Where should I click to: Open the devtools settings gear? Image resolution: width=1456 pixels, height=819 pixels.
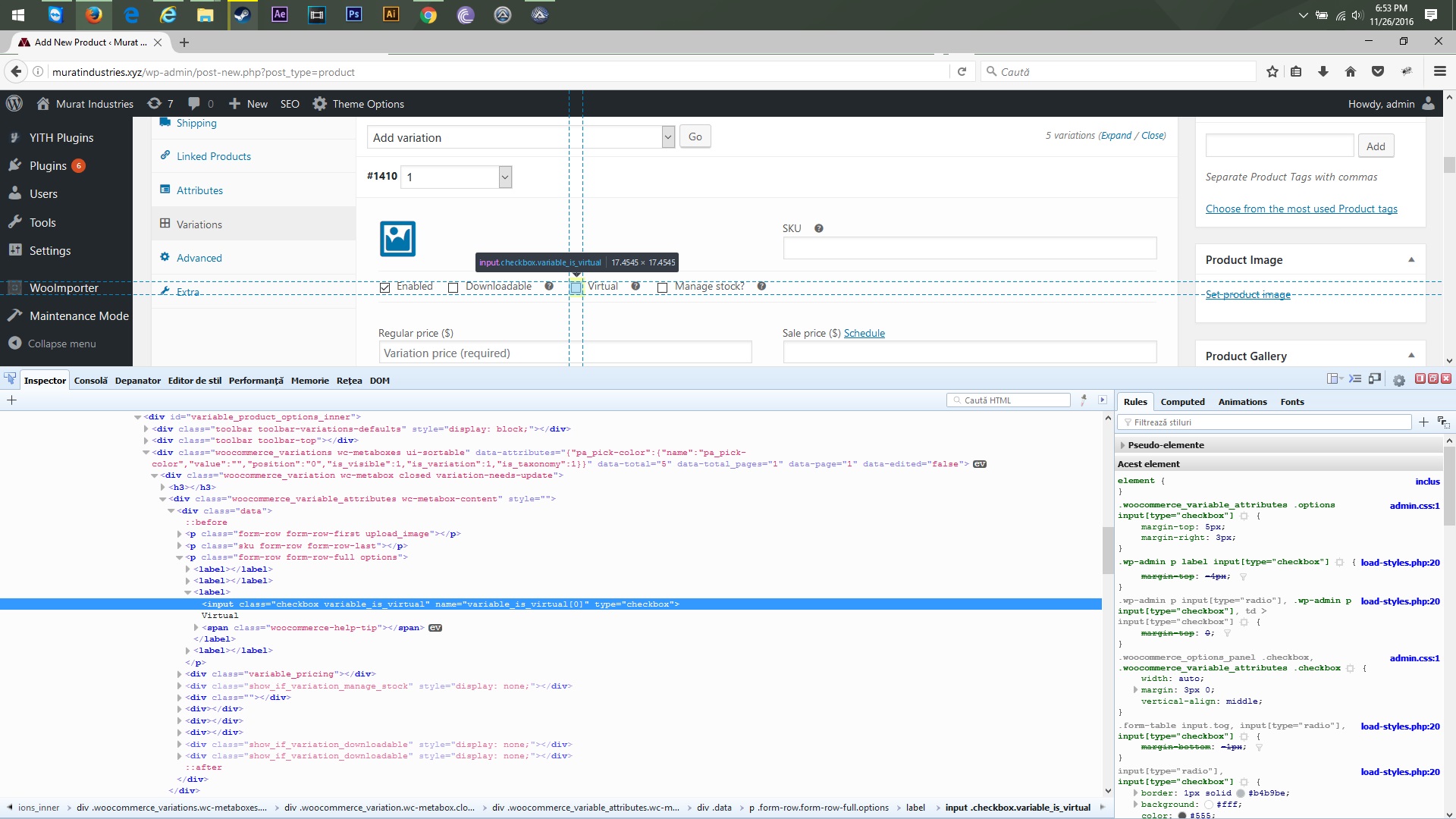point(1399,380)
